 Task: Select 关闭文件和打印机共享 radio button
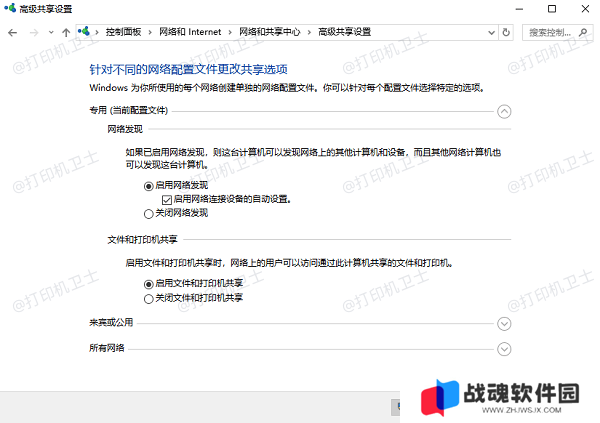point(148,299)
